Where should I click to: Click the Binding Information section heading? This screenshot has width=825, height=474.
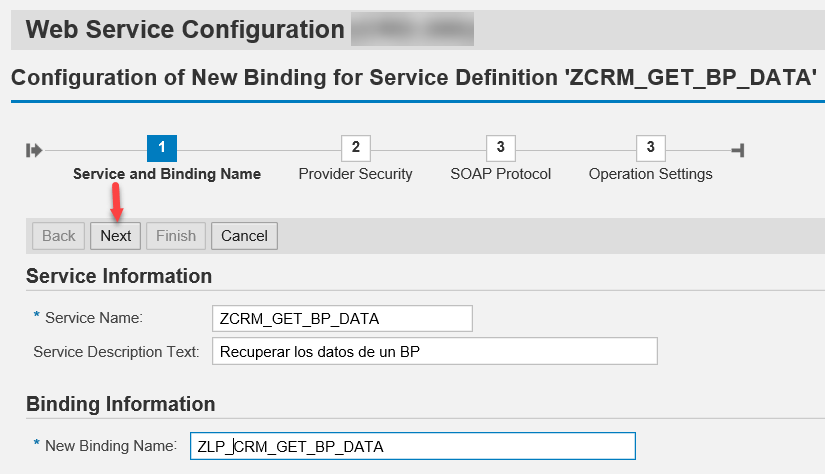pos(121,404)
